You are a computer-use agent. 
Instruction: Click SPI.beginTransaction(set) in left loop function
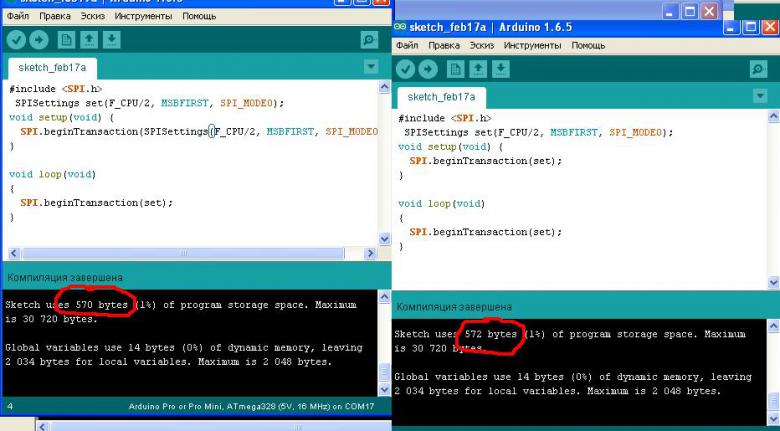(97, 203)
